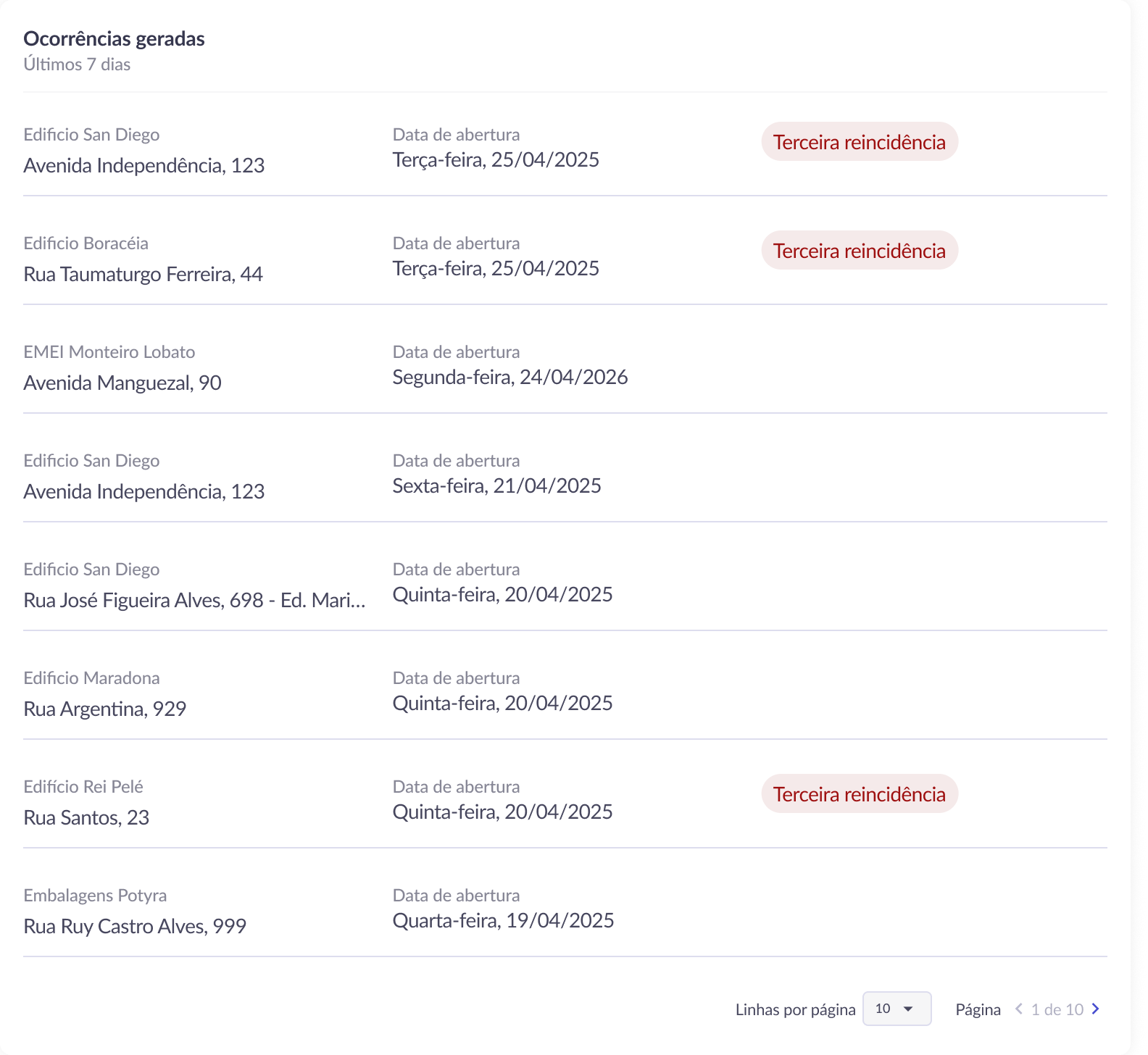Viewport: 1148px width, 1055px height.
Task: Click the Últimos 7 dias subtitle
Action: [77, 64]
